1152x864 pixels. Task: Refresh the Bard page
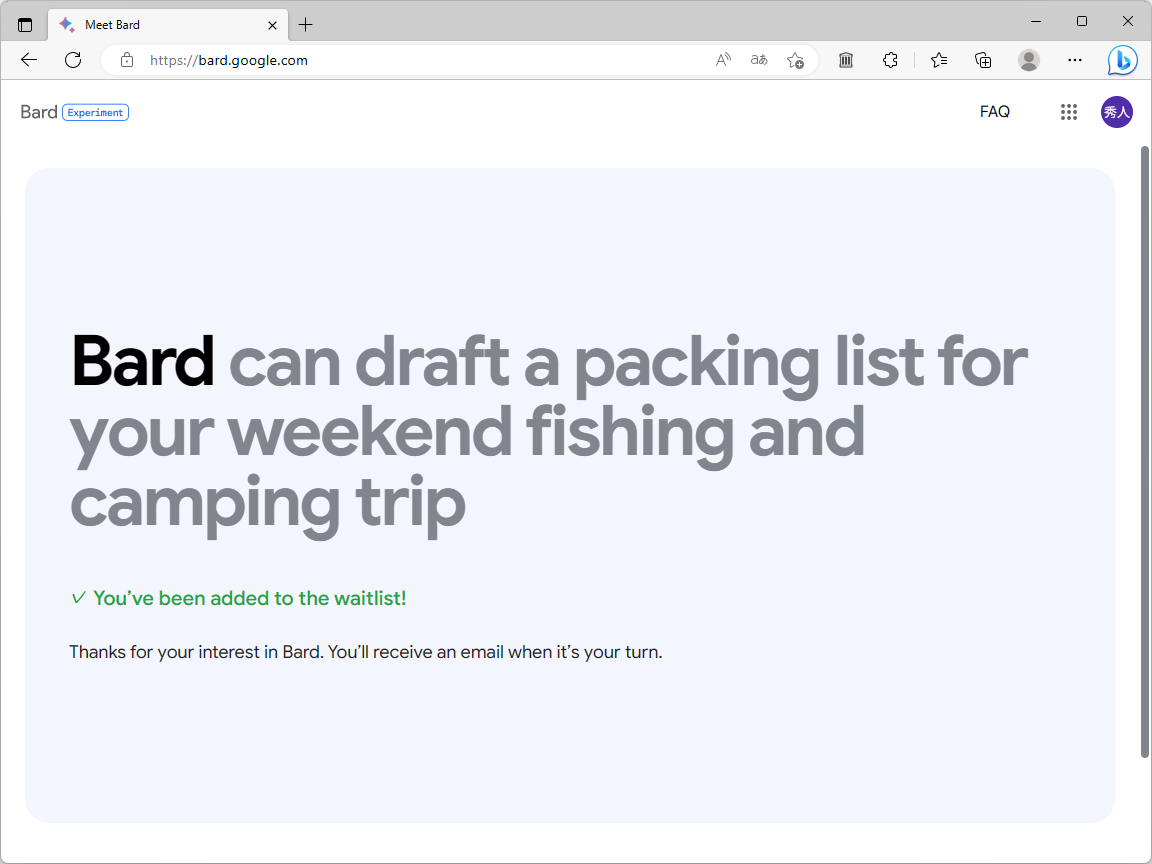72,60
